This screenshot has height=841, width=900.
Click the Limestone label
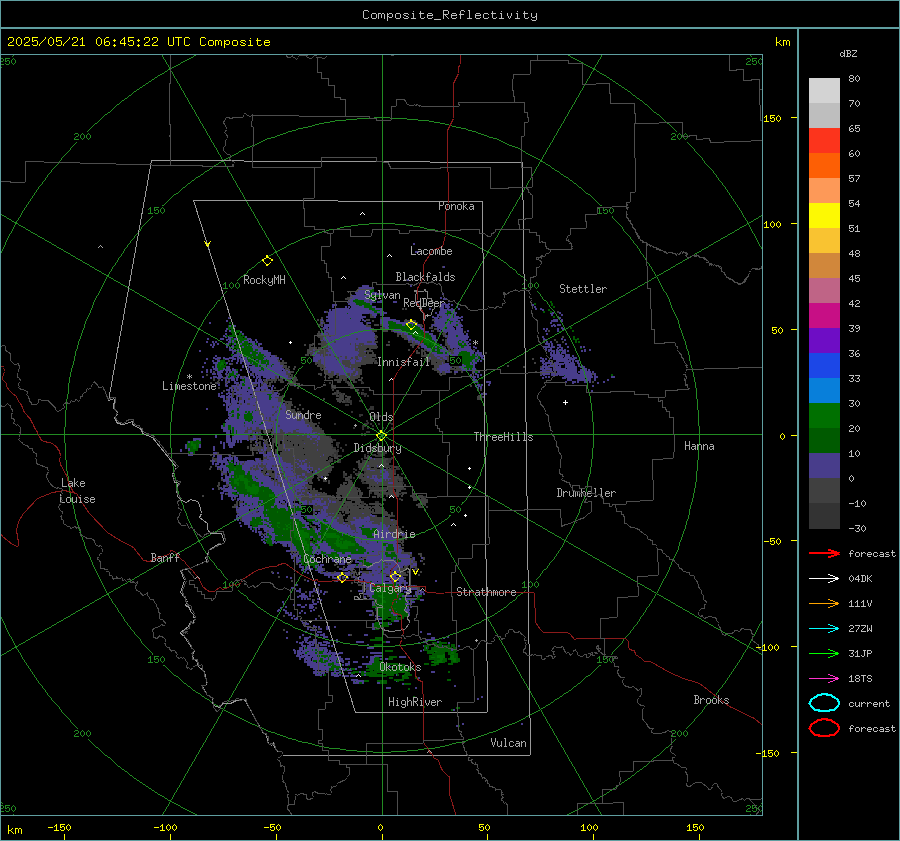click(x=189, y=386)
